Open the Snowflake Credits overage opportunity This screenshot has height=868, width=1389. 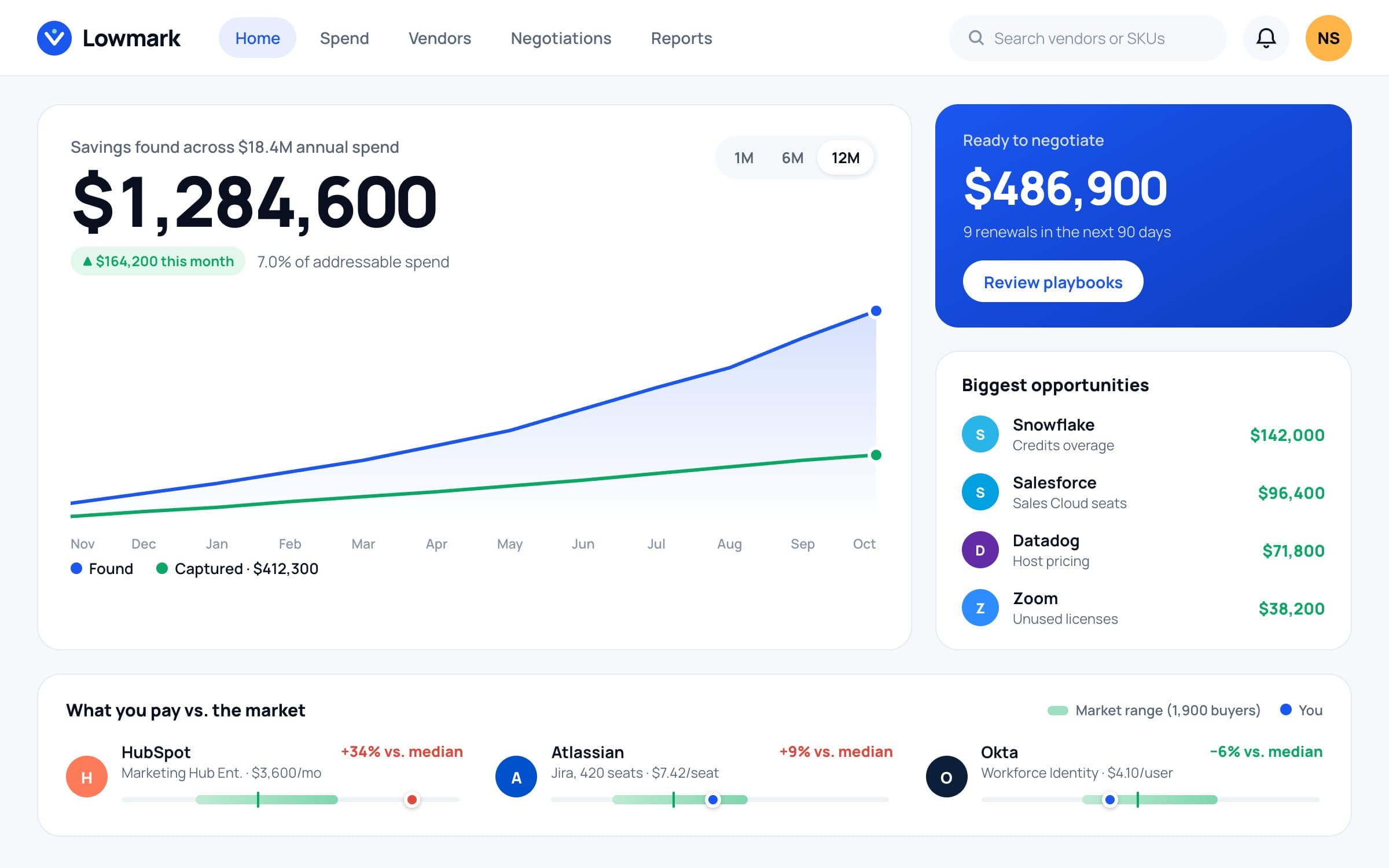click(1143, 434)
